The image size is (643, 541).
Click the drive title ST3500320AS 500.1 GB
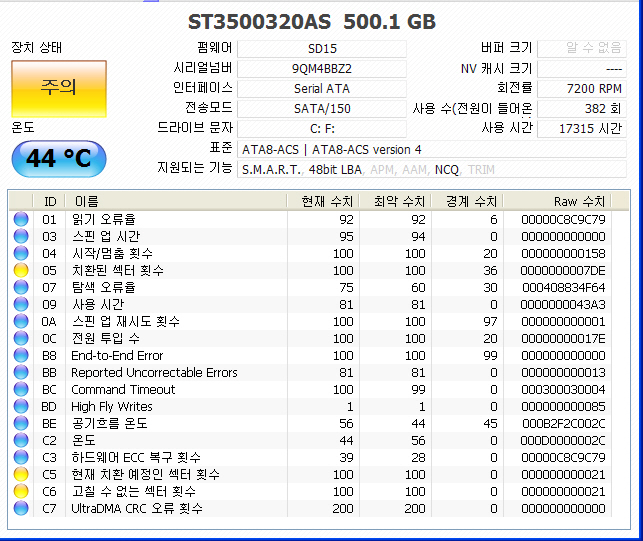(x=312, y=22)
